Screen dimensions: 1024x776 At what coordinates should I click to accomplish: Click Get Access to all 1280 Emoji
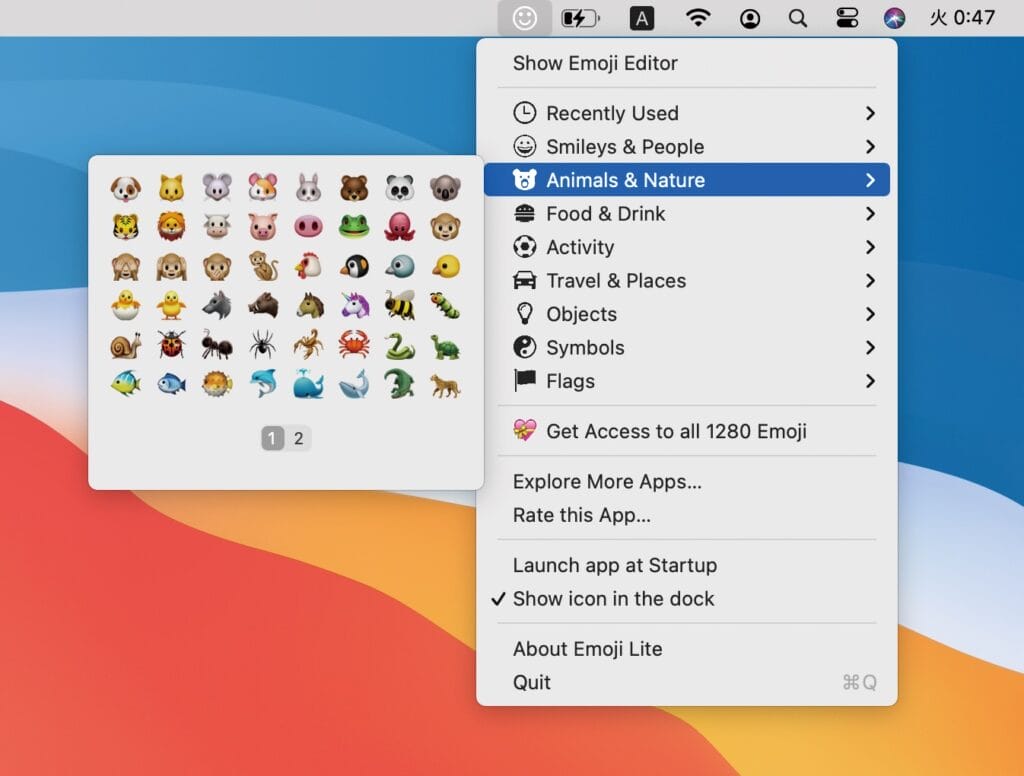click(675, 432)
